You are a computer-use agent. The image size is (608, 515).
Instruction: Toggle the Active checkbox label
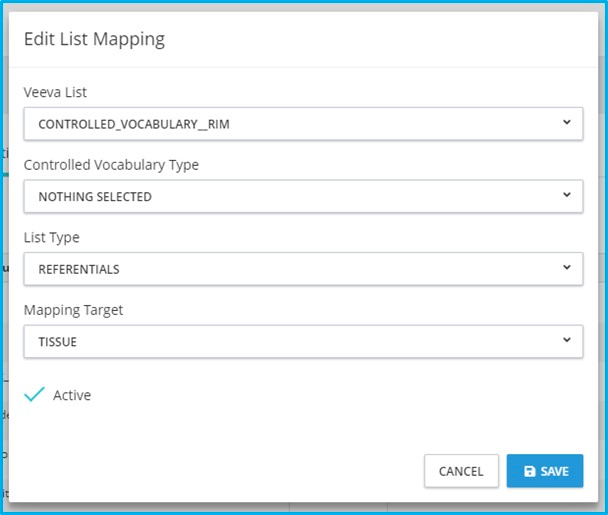(x=72, y=395)
